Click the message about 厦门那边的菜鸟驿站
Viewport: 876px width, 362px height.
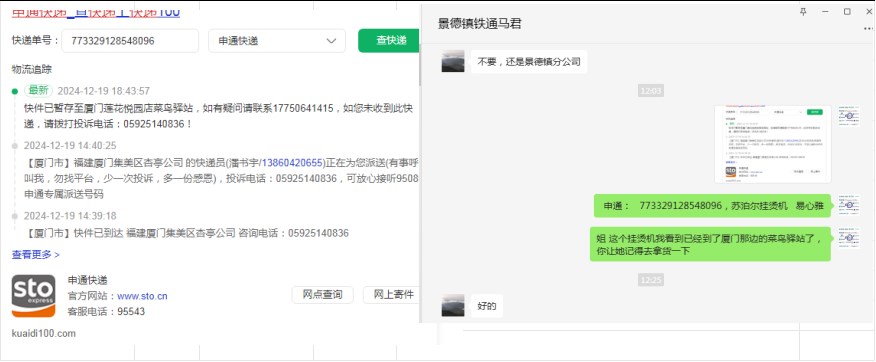tap(712, 244)
